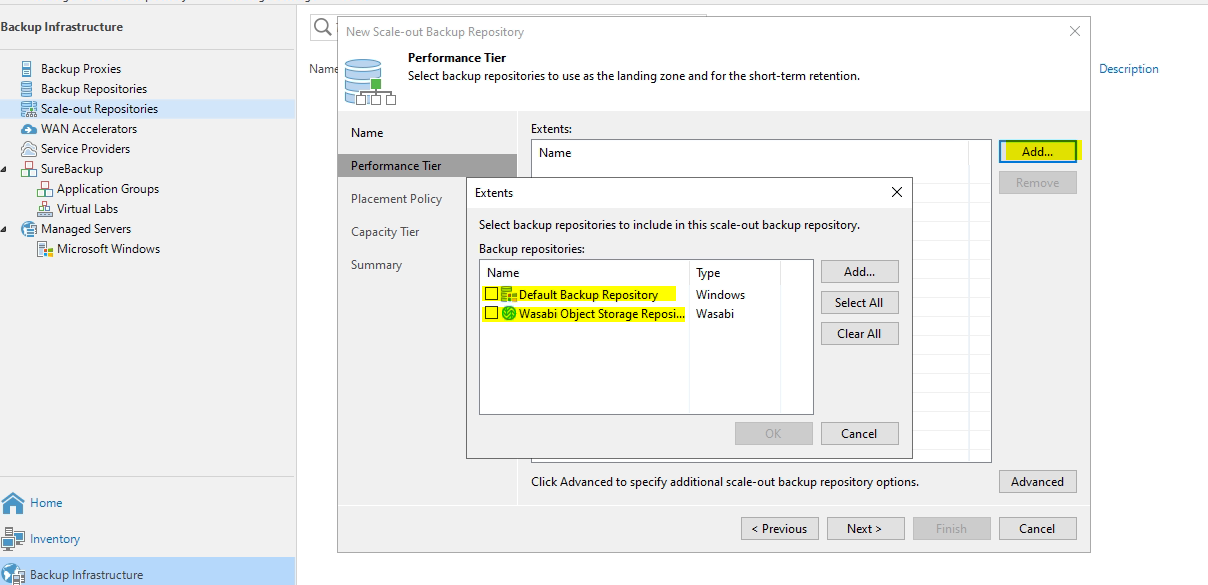Click the Type column header in Extents dialog
Image resolution: width=1208 pixels, height=585 pixels.
[708, 273]
